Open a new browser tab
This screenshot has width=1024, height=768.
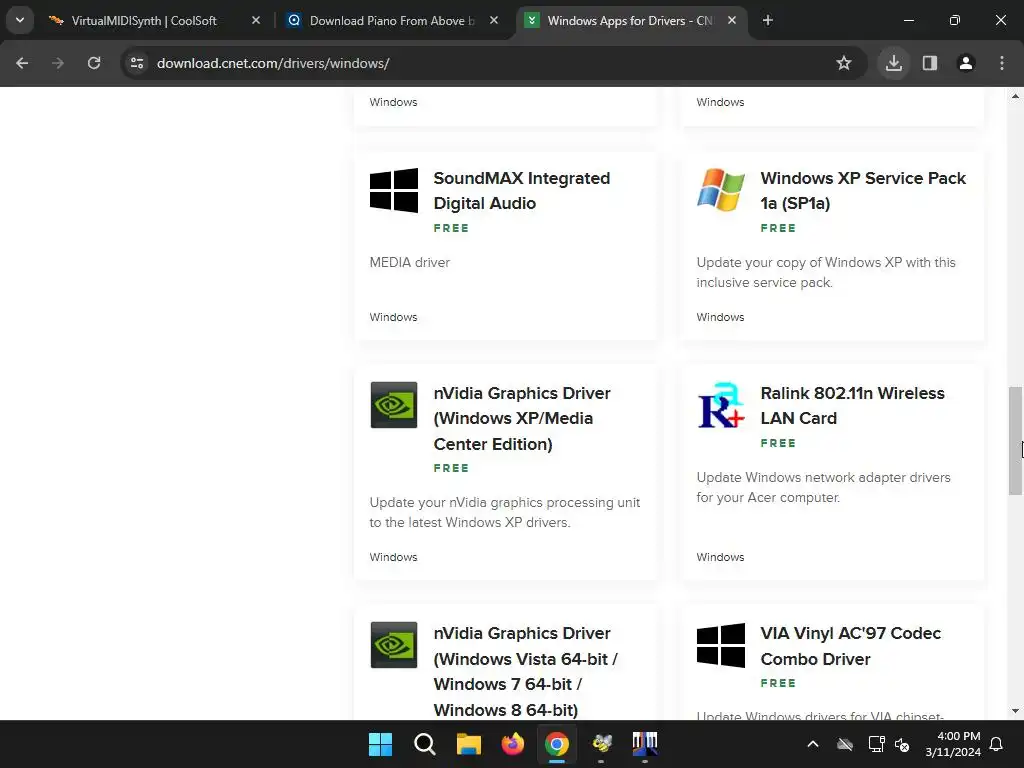(x=768, y=21)
